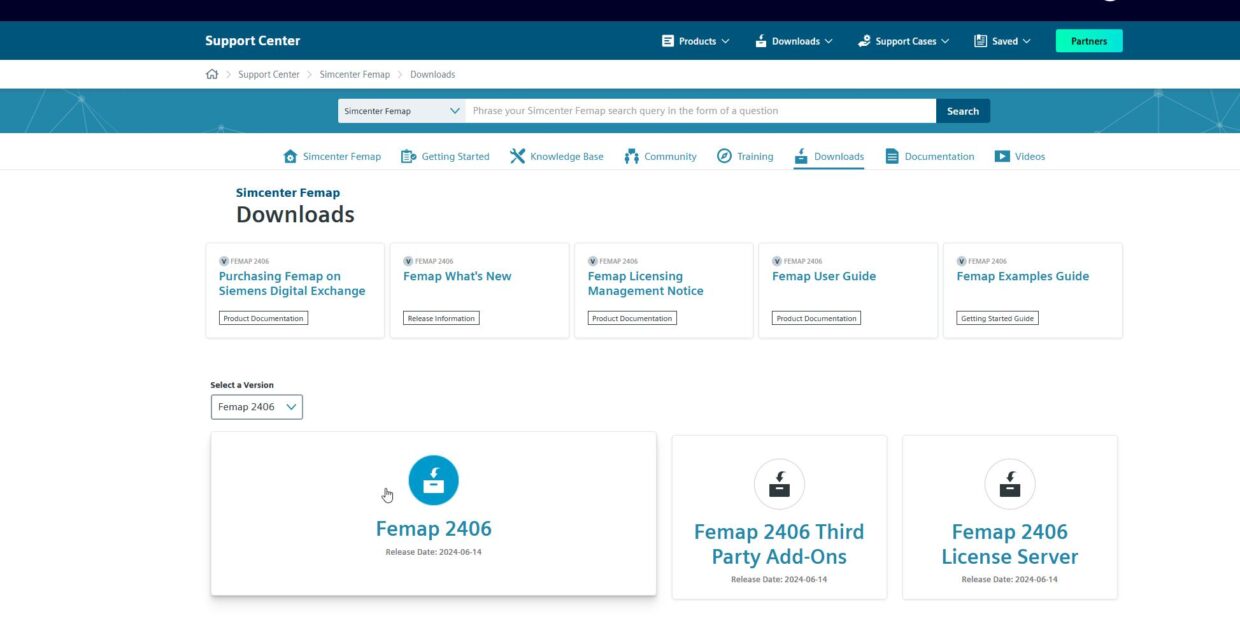Open Femap Licensing Management Notice
The image size is (1240, 630).
click(645, 284)
